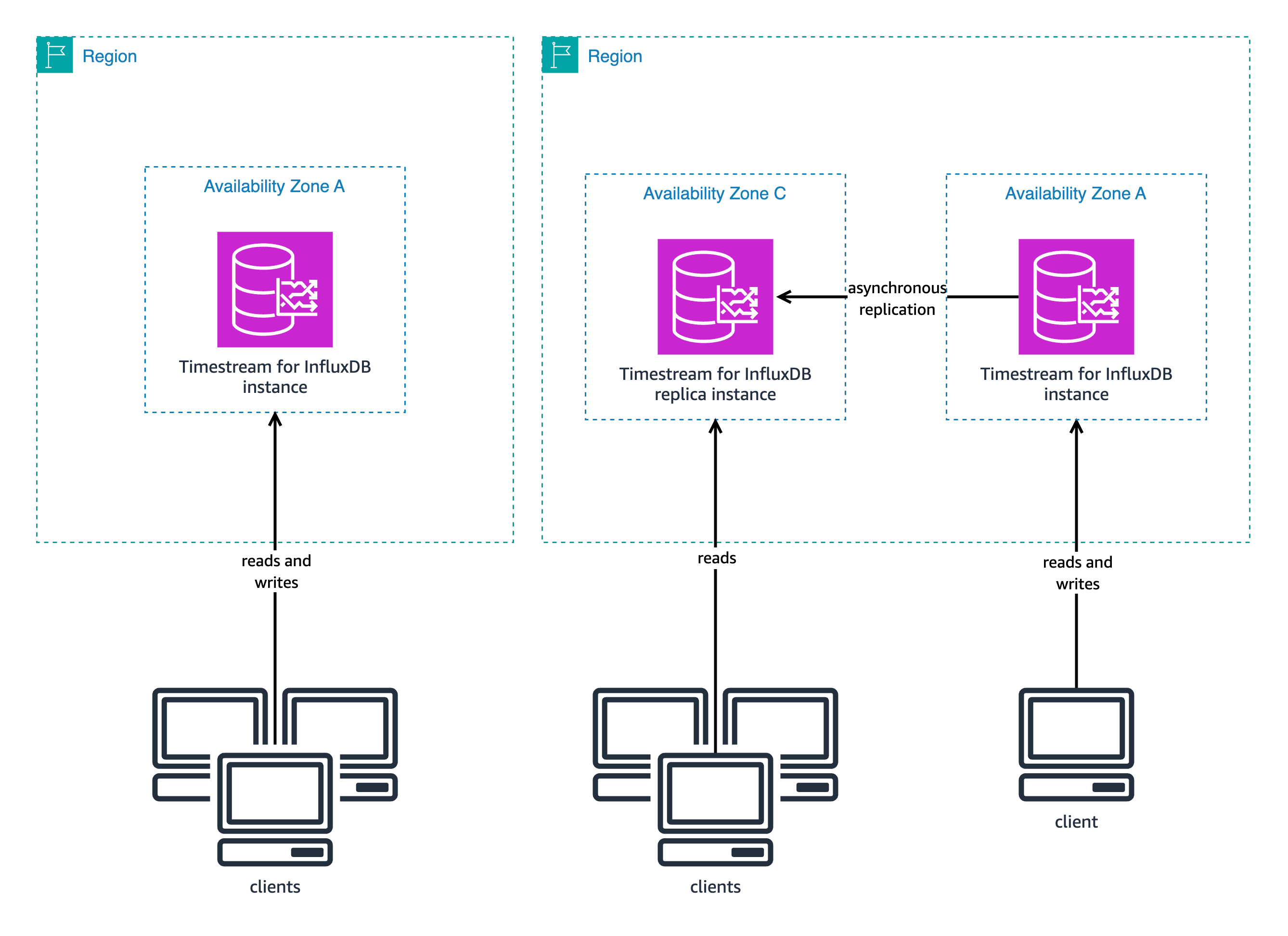Select the single client laptop icon on the right
The width and height of the screenshot is (1288, 936).
(x=1076, y=738)
